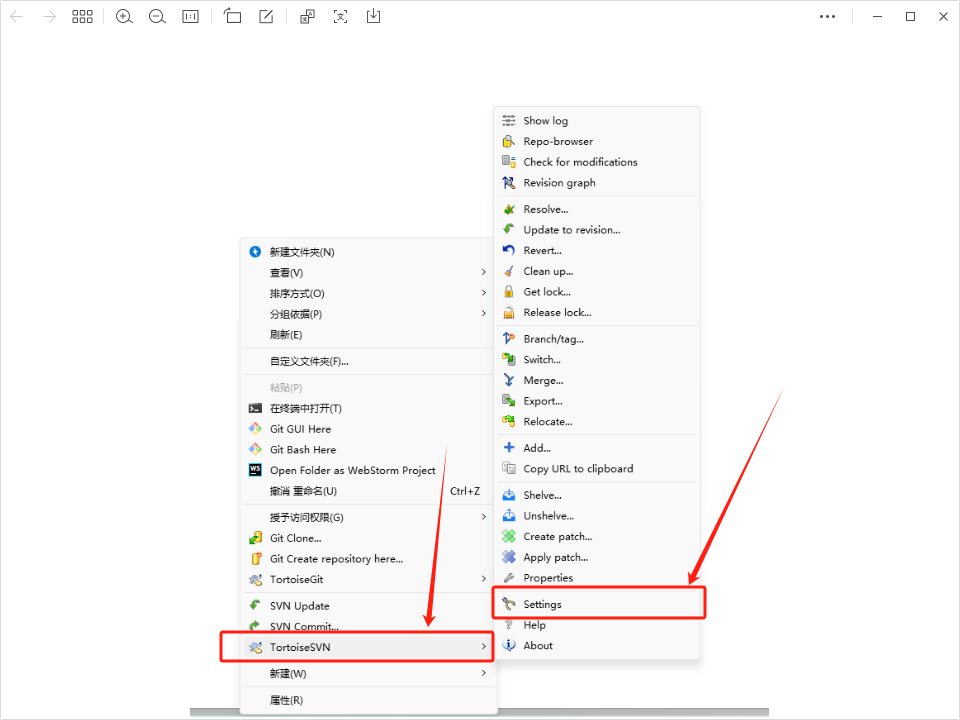Open the three-dot more options menu

pyautogui.click(x=827, y=17)
